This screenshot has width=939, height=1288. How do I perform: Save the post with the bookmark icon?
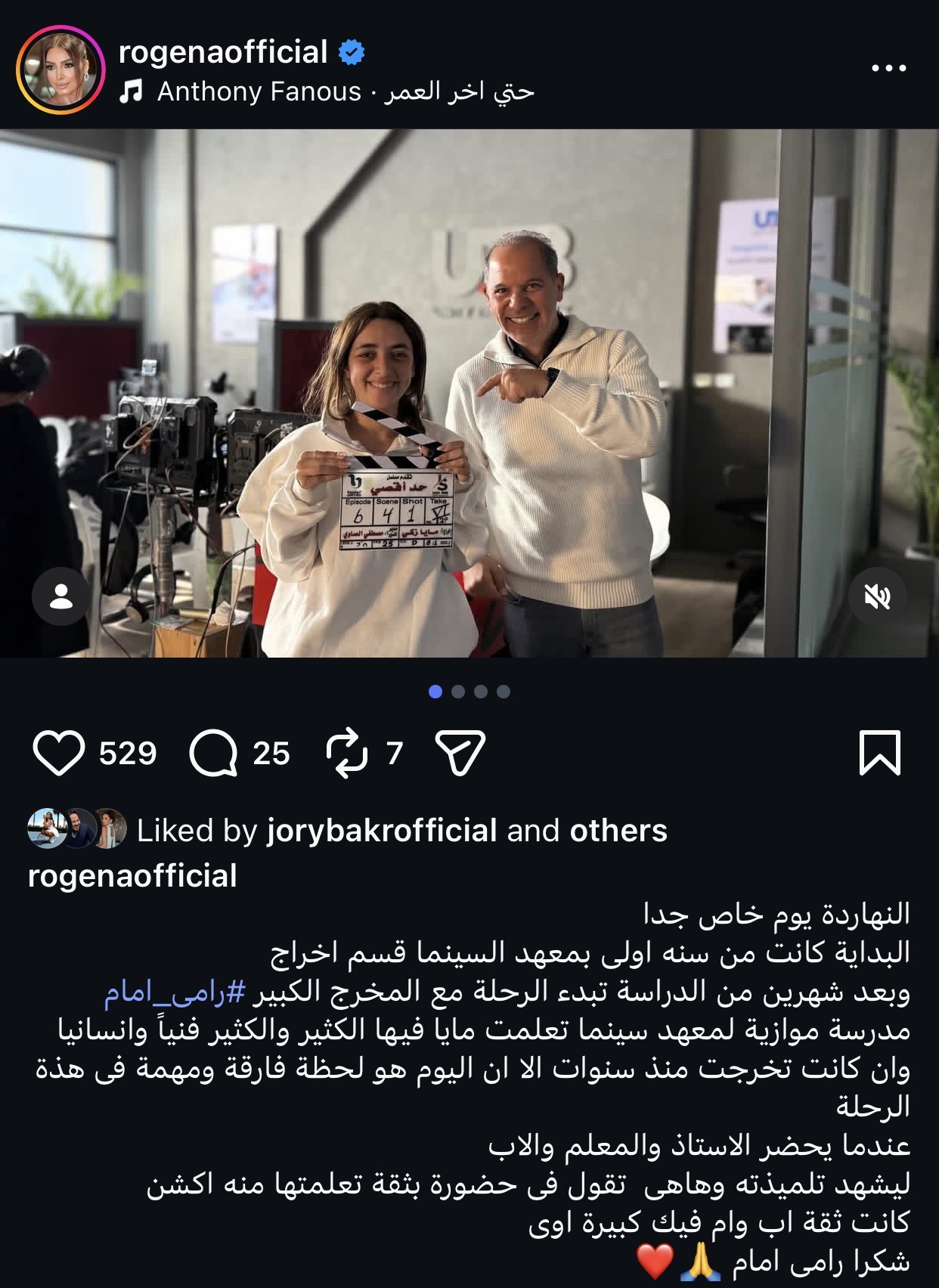(880, 753)
